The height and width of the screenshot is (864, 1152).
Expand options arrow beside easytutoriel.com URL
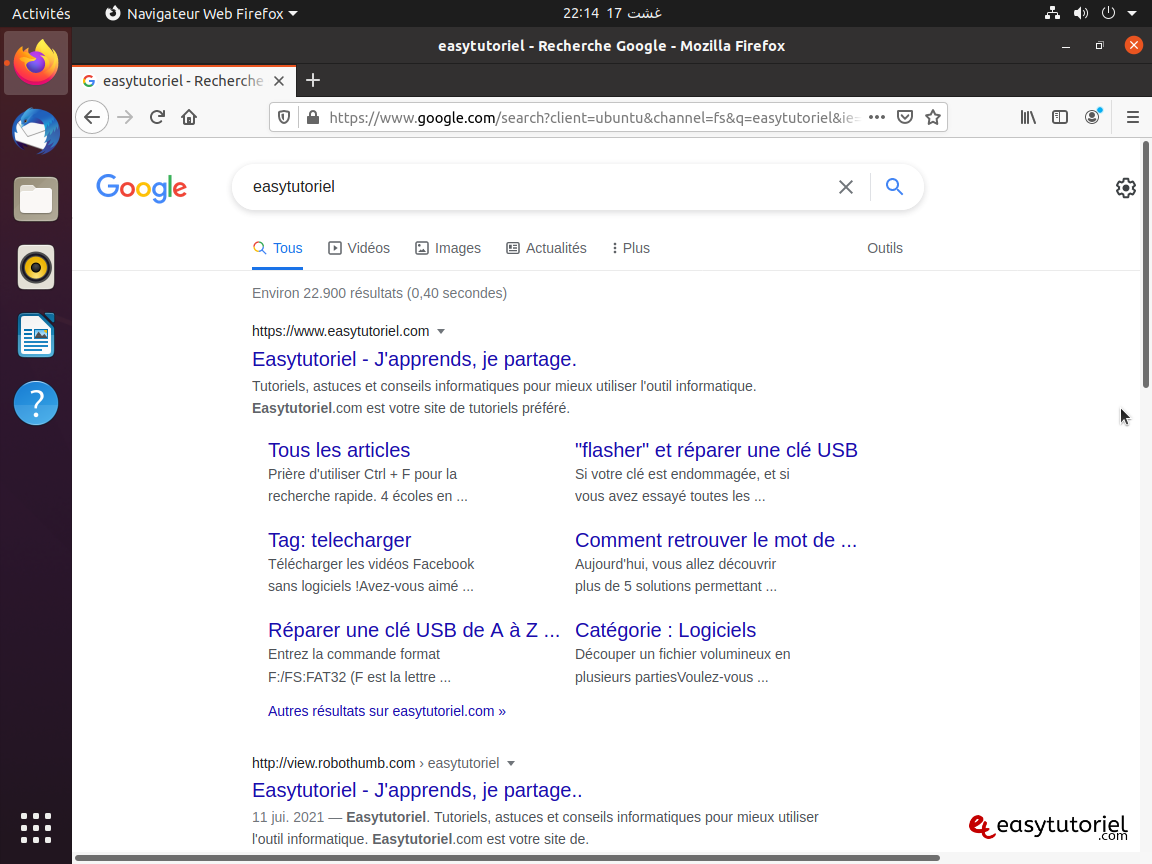pos(441,331)
